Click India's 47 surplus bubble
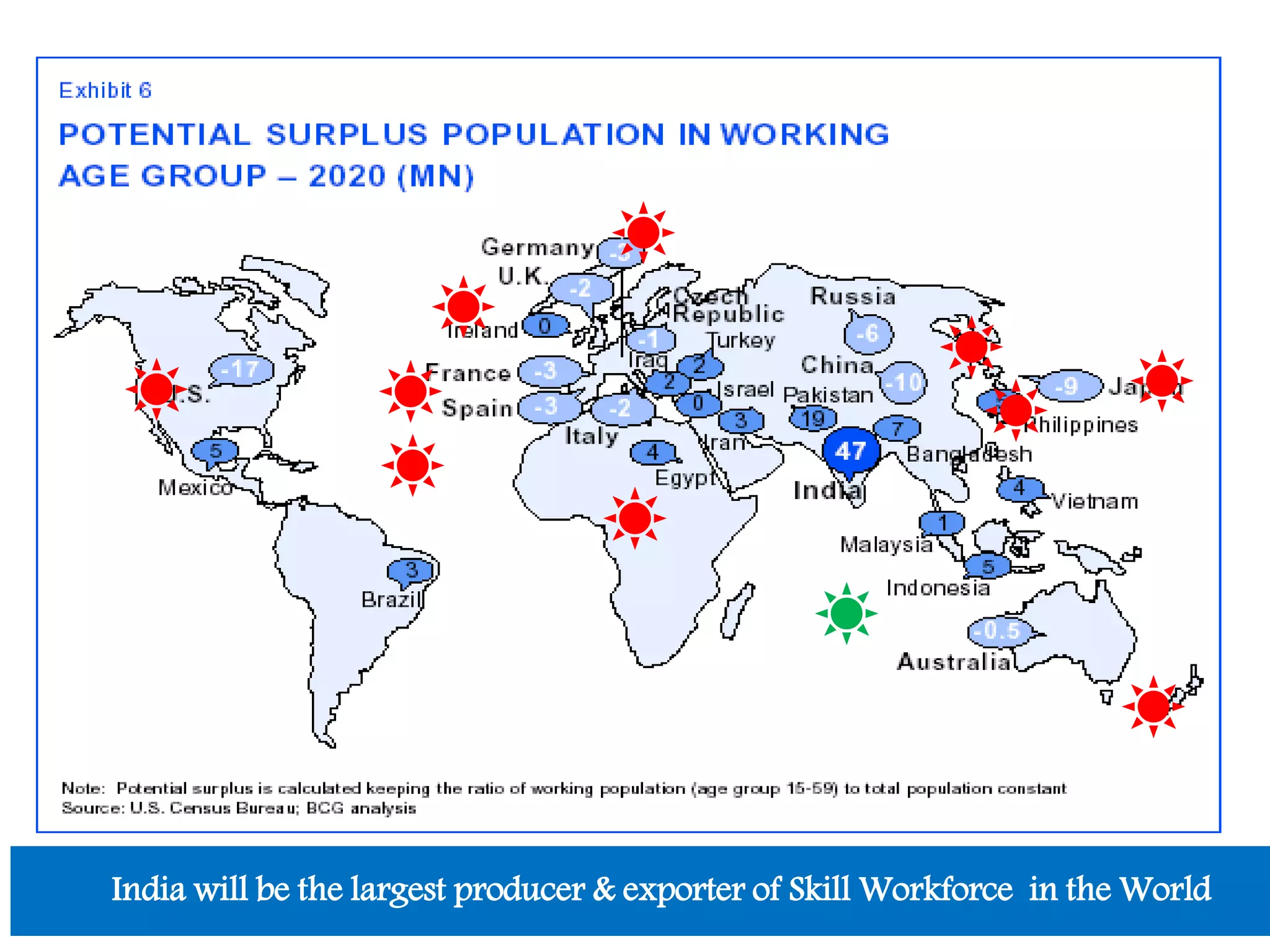 850,451
